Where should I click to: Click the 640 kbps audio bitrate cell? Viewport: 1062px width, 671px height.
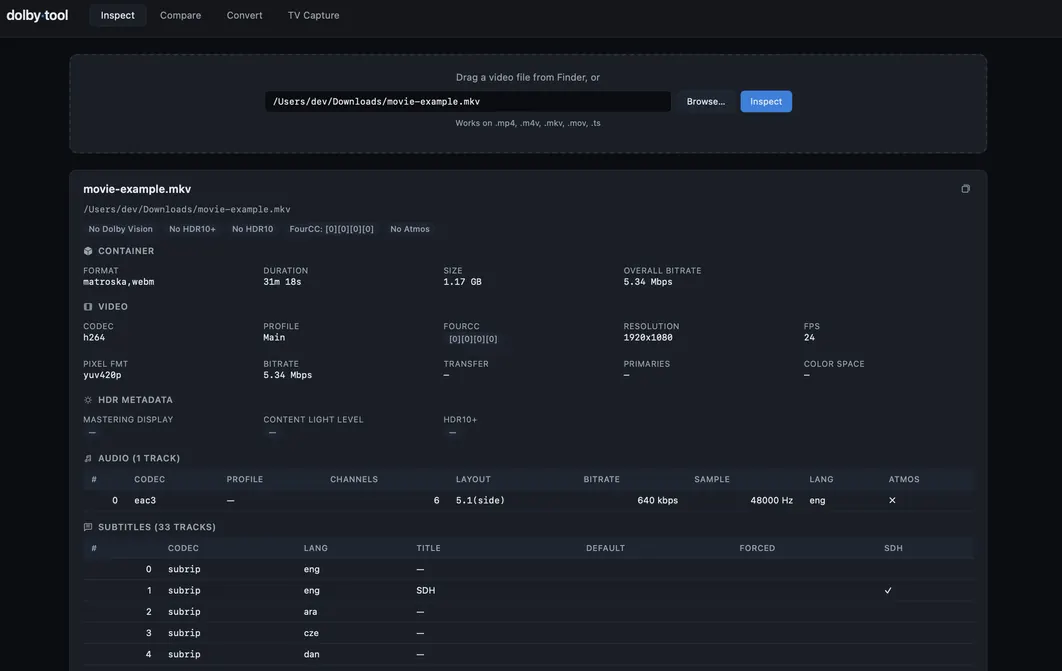tap(658, 500)
